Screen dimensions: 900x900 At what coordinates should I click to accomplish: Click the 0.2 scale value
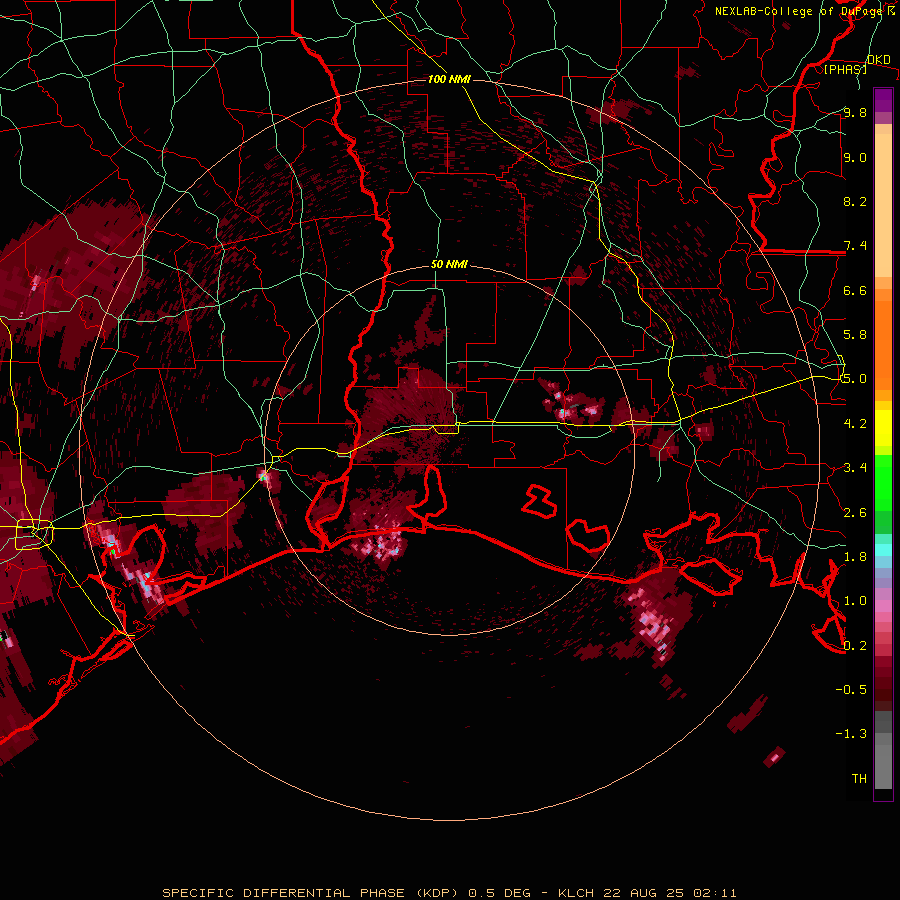click(855, 646)
